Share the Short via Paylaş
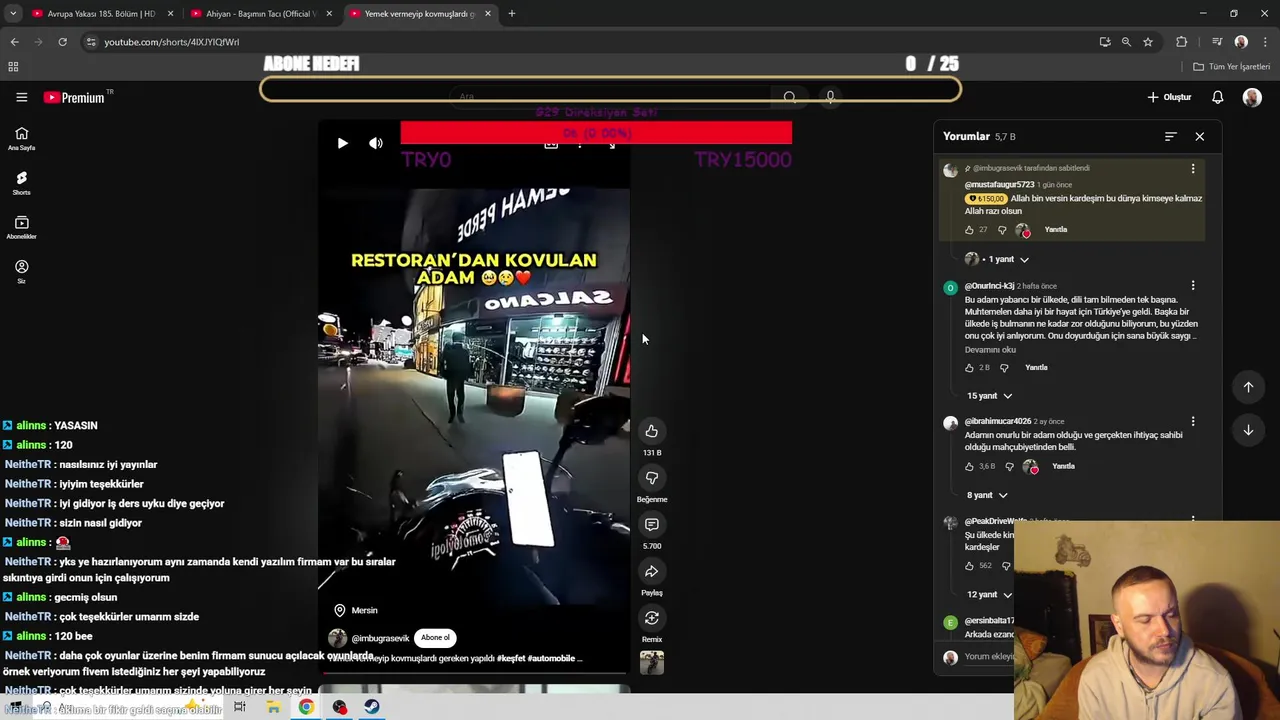1280x720 pixels. [x=651, y=571]
